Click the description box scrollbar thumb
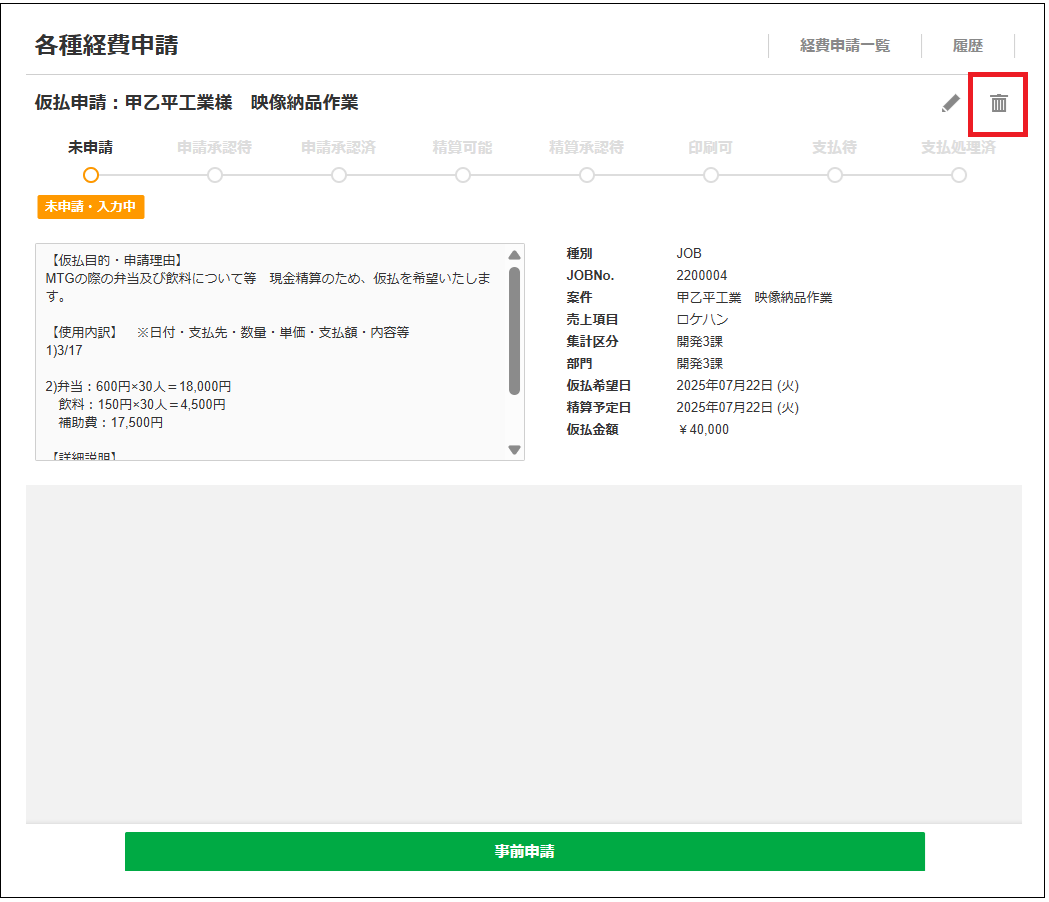1049x902 pixels. point(515,330)
